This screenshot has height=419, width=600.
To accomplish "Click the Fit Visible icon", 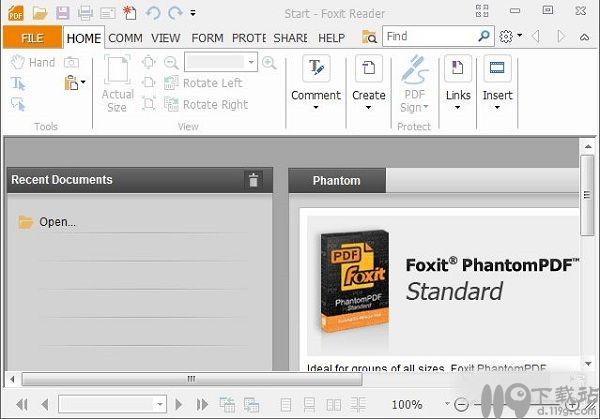I will coord(148,103).
